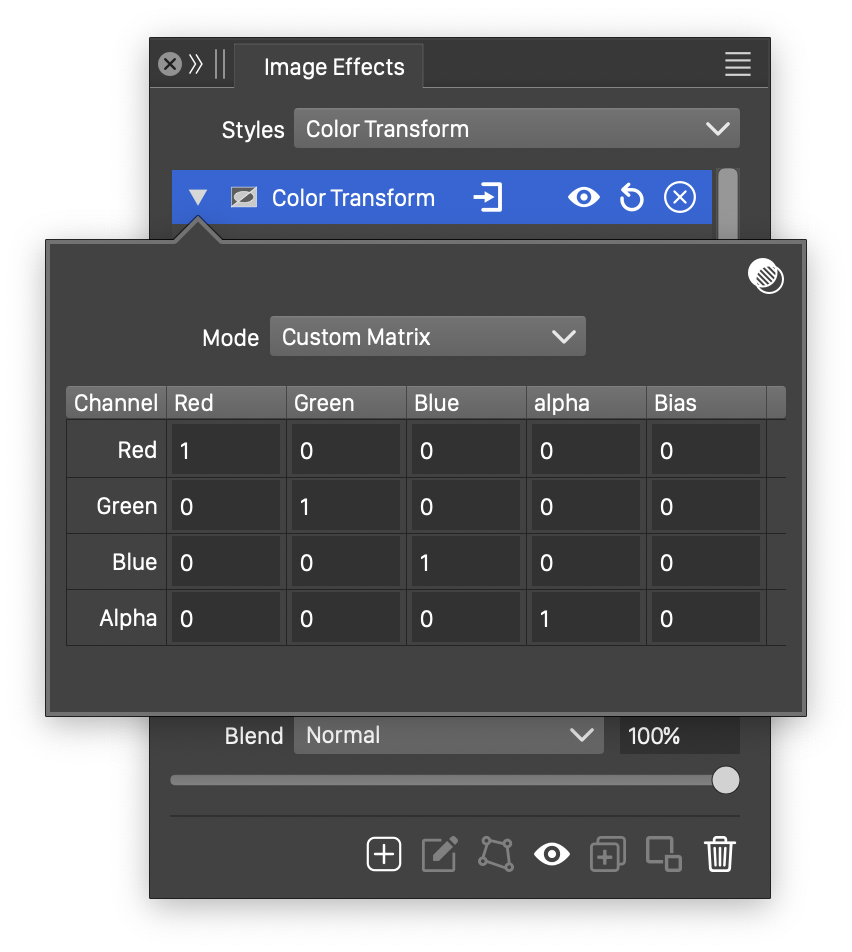
Task: Collapse the Color Transform disclosure triangle
Action: (198, 198)
